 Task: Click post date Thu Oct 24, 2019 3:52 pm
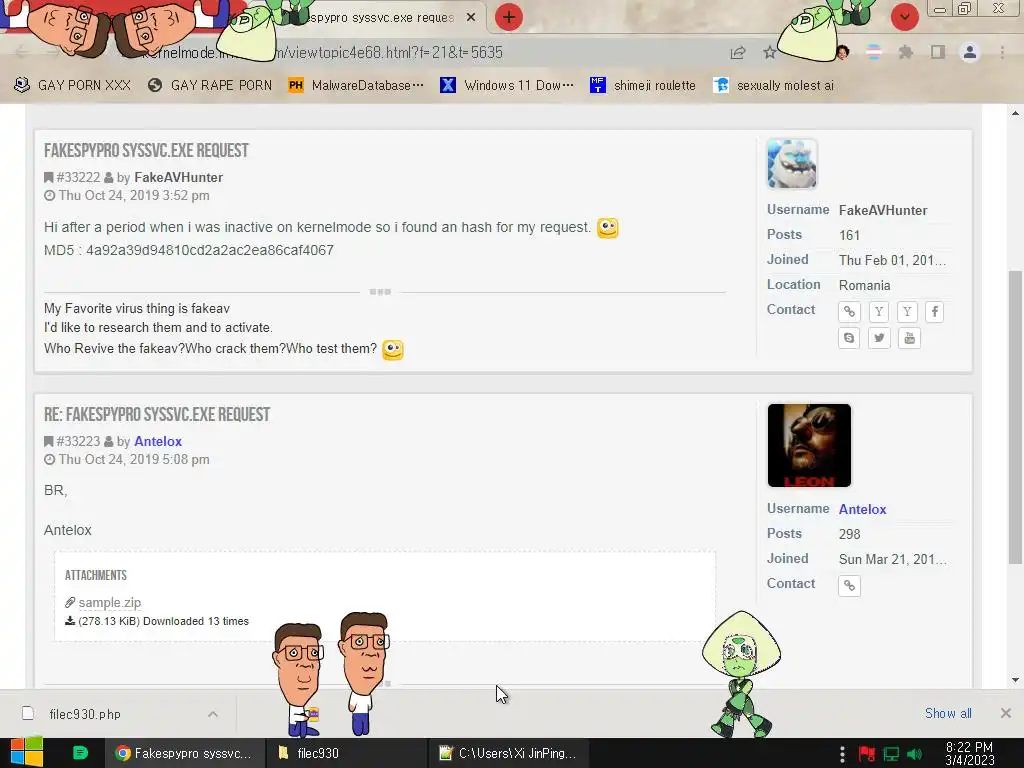134,195
